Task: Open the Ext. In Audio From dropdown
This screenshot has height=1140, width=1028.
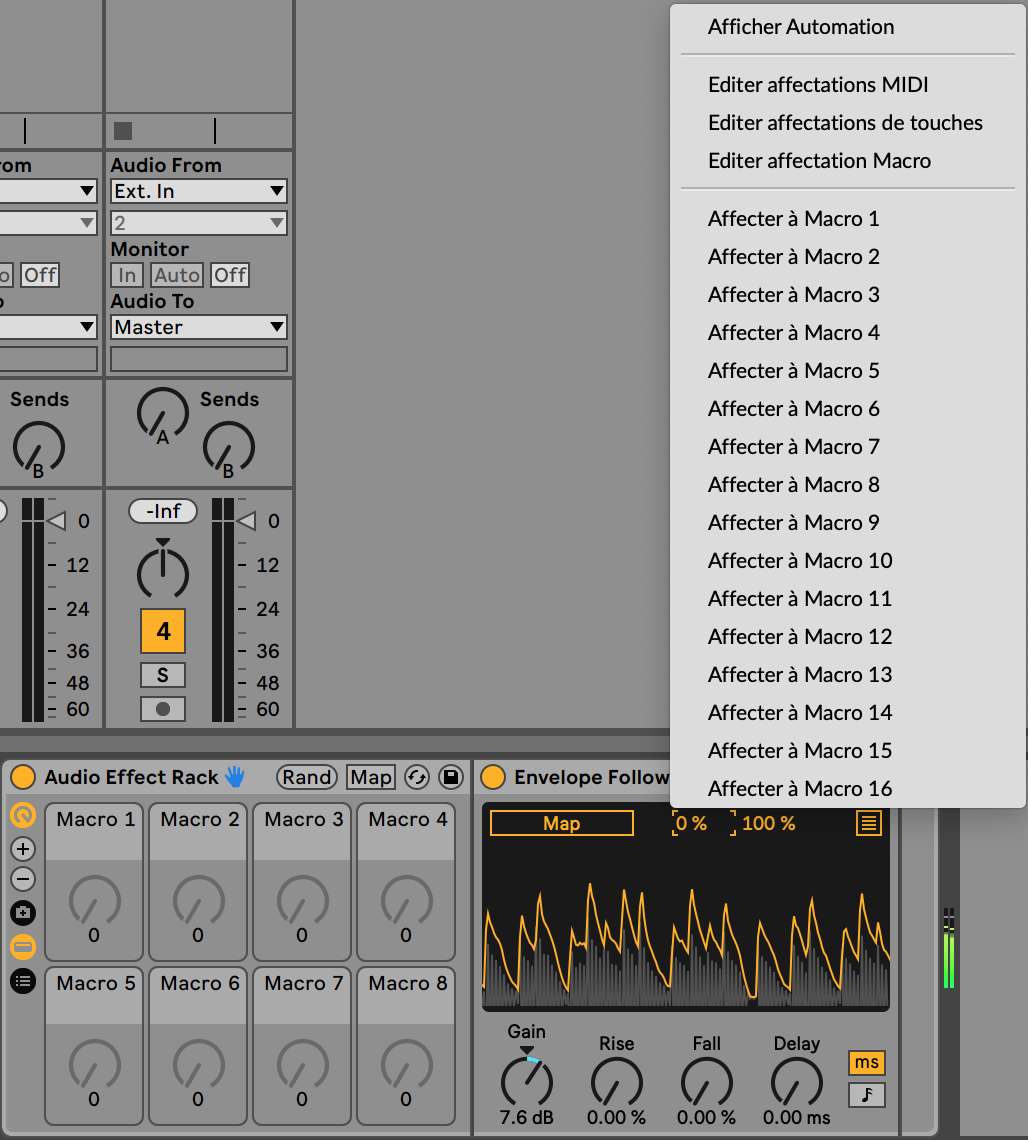Action: click(199, 191)
